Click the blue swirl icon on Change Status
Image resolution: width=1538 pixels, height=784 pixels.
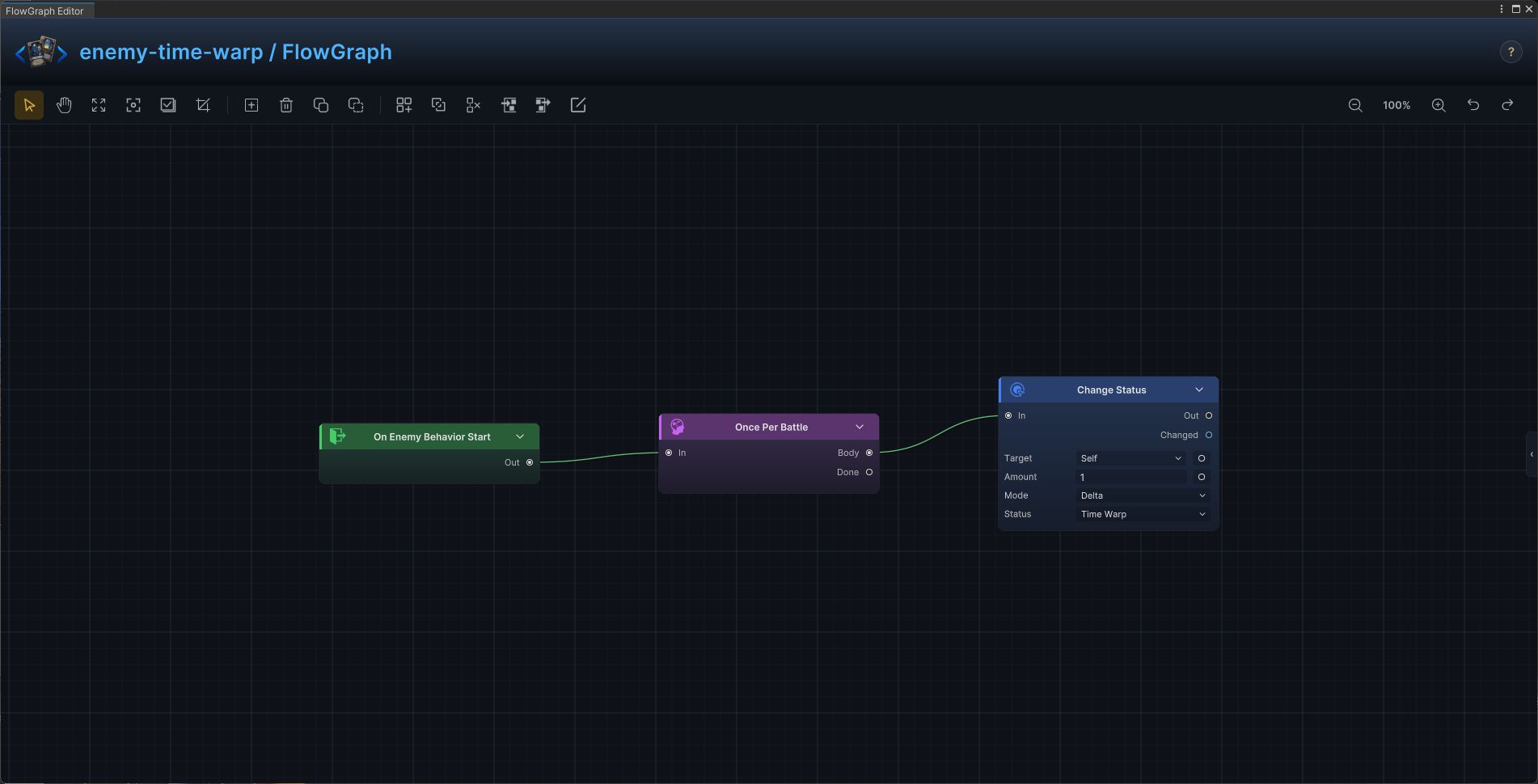point(1018,390)
